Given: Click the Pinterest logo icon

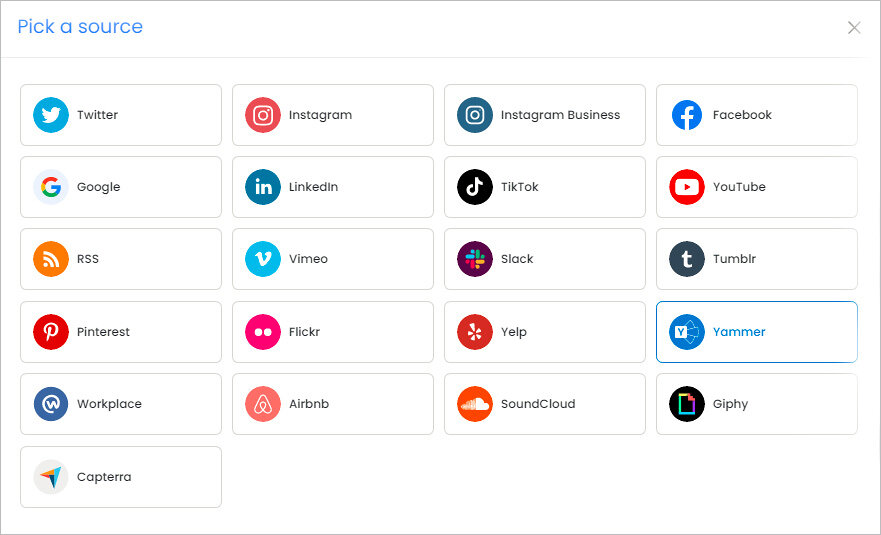Looking at the screenshot, I should [x=51, y=332].
